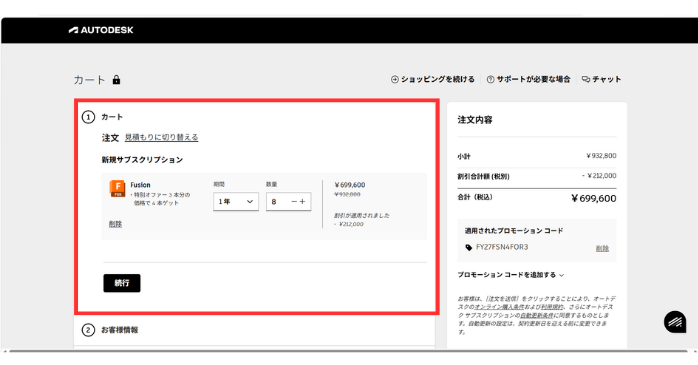Viewport: 698px width, 365px height.
Task: Click the Fusion product icon
Action: click(118, 189)
